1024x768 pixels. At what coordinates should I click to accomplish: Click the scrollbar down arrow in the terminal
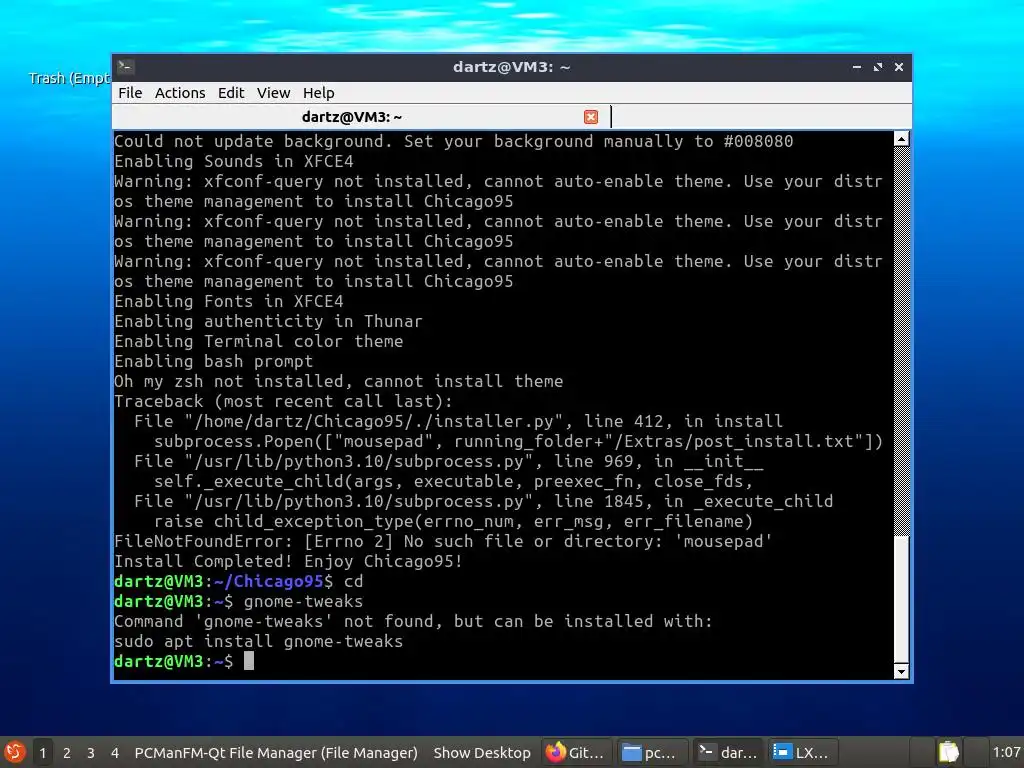[x=901, y=671]
